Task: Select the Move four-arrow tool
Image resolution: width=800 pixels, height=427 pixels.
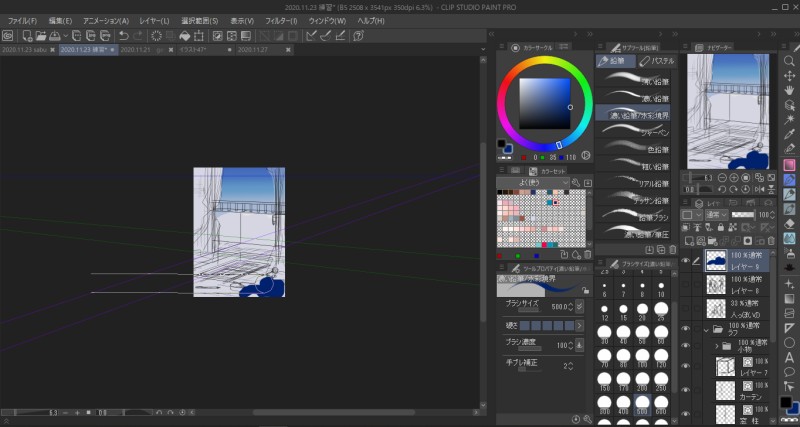Action: coord(789,76)
